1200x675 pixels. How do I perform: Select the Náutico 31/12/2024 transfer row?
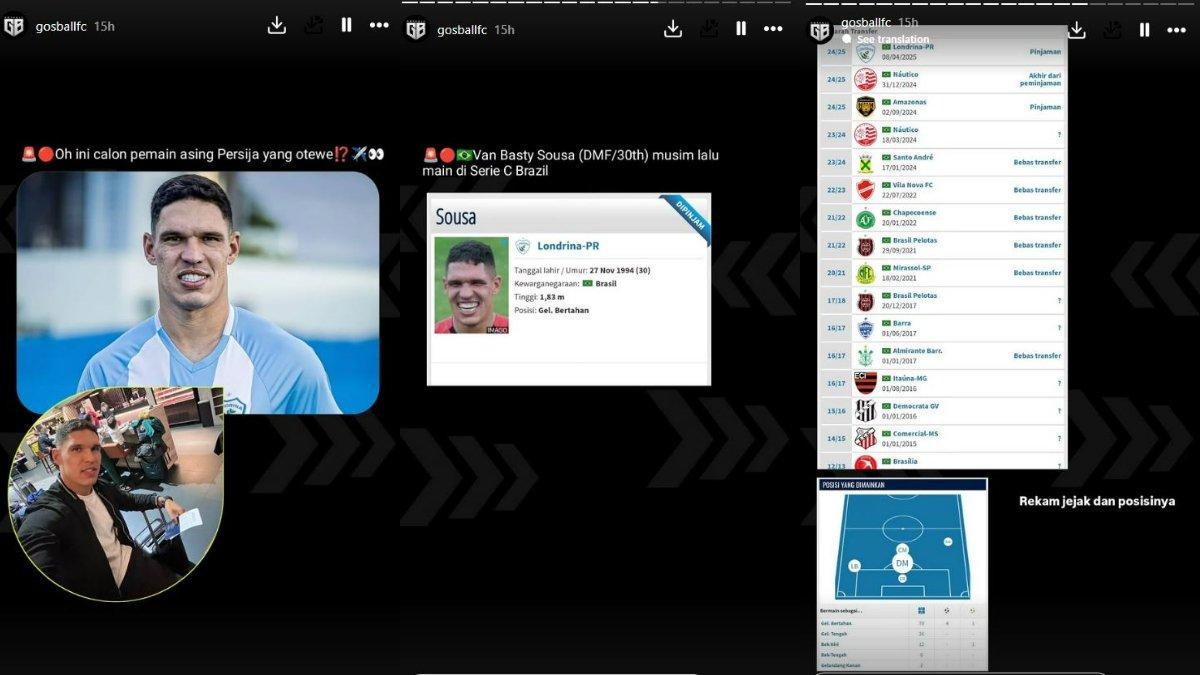click(x=942, y=79)
